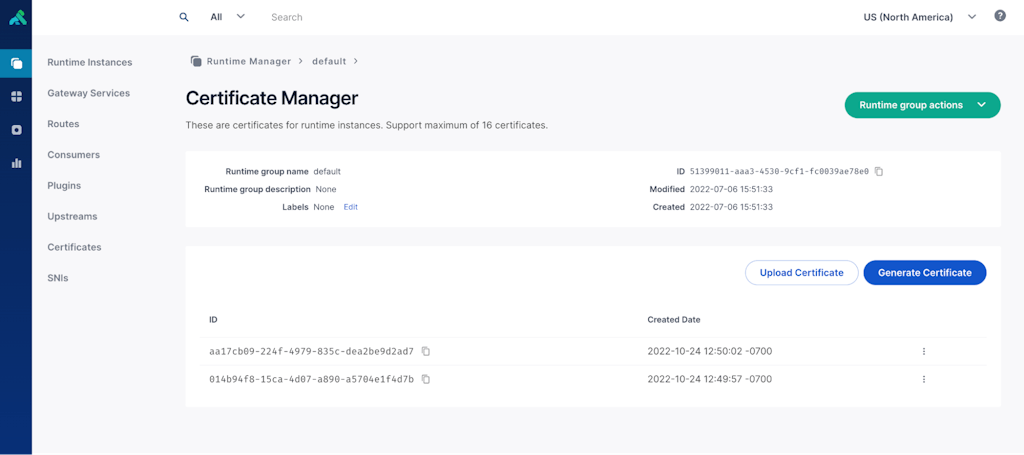
Task: Open actions menu for certificate 014b94f8
Action: click(923, 379)
